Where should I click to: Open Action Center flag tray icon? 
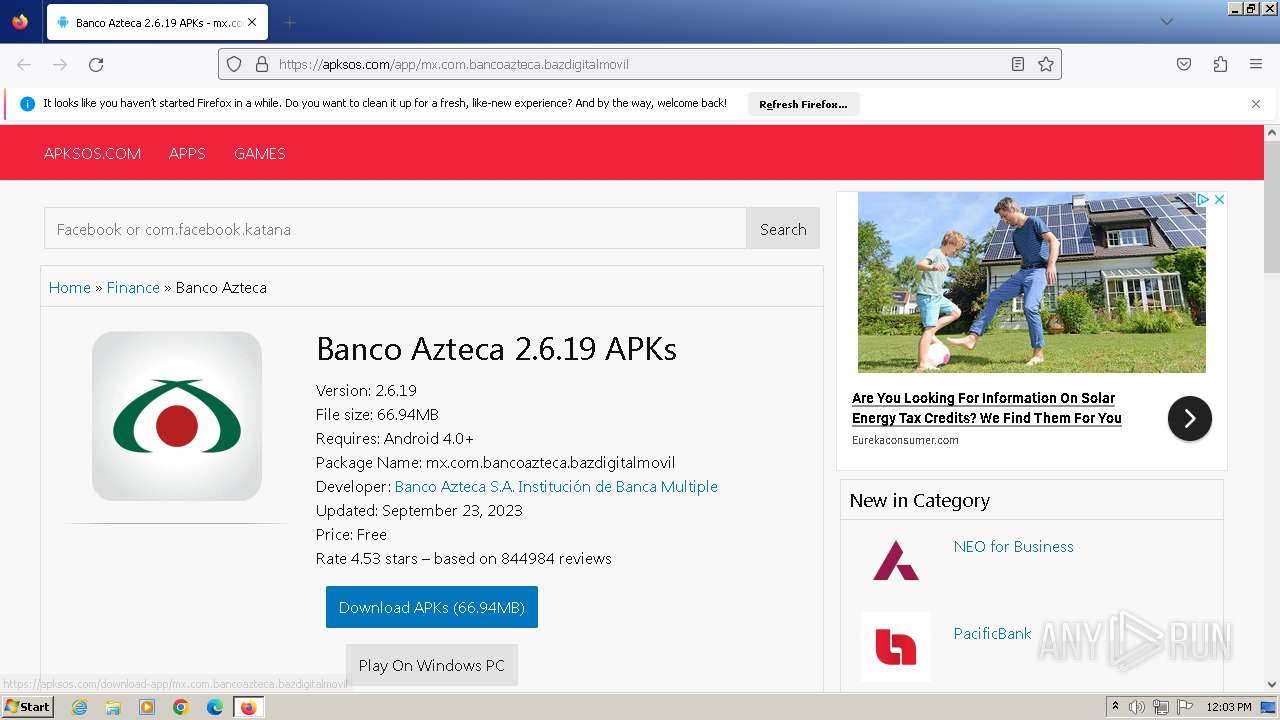(x=1185, y=707)
